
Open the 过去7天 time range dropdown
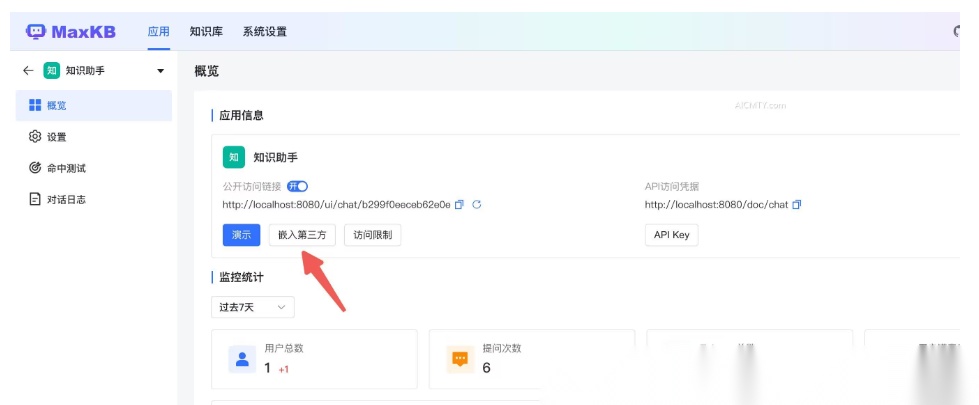[253, 307]
